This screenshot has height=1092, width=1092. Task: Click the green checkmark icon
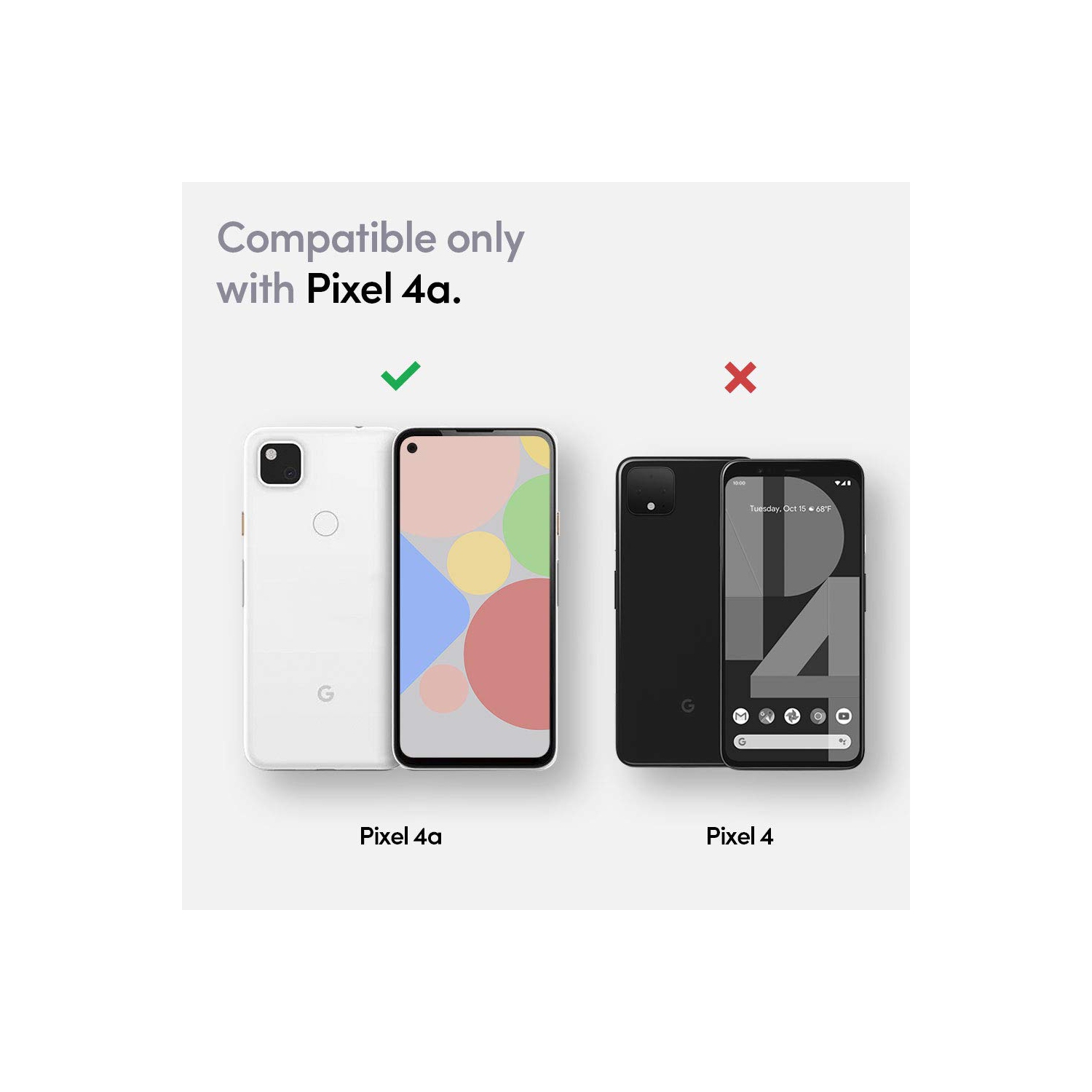[x=400, y=376]
